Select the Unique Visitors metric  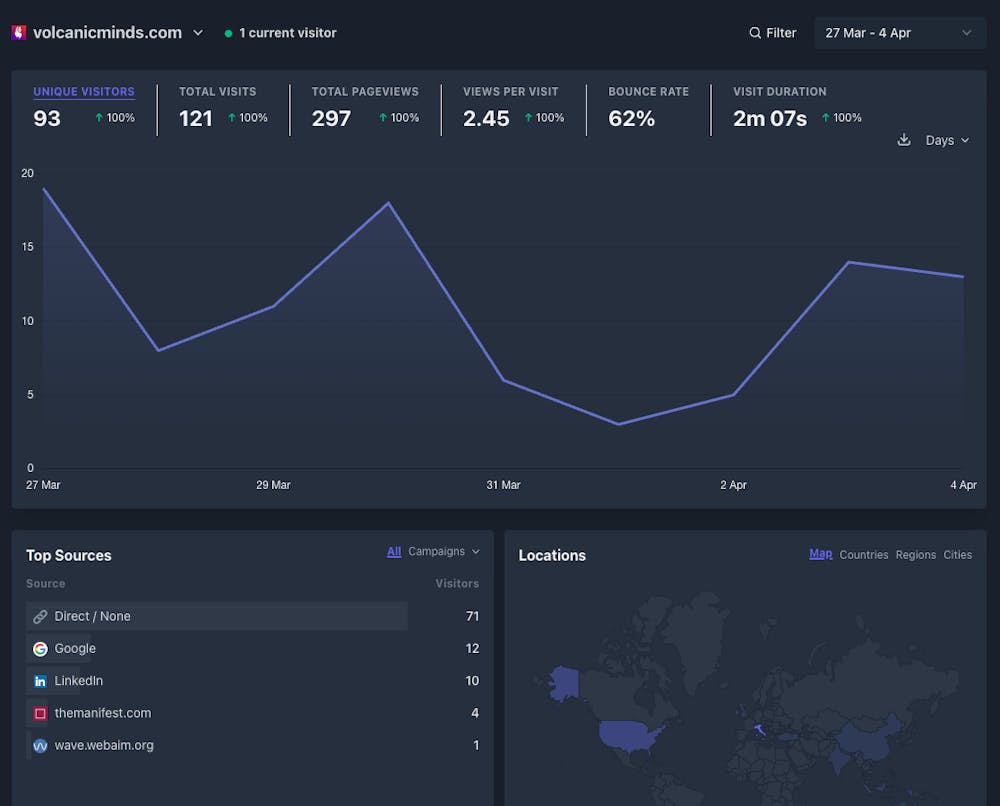tap(84, 92)
